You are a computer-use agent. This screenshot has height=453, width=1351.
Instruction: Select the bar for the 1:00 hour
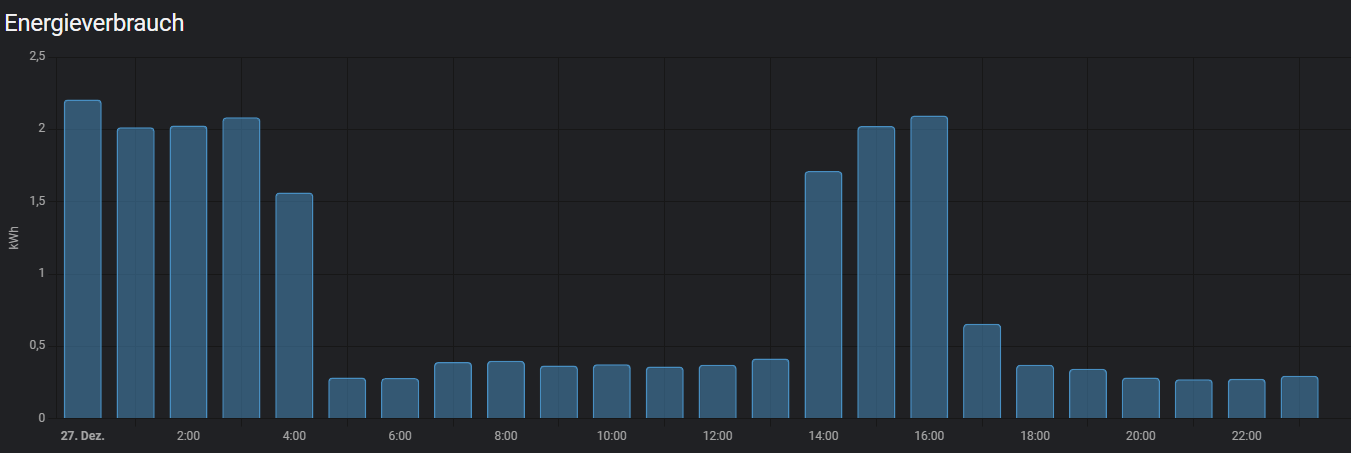point(135,273)
